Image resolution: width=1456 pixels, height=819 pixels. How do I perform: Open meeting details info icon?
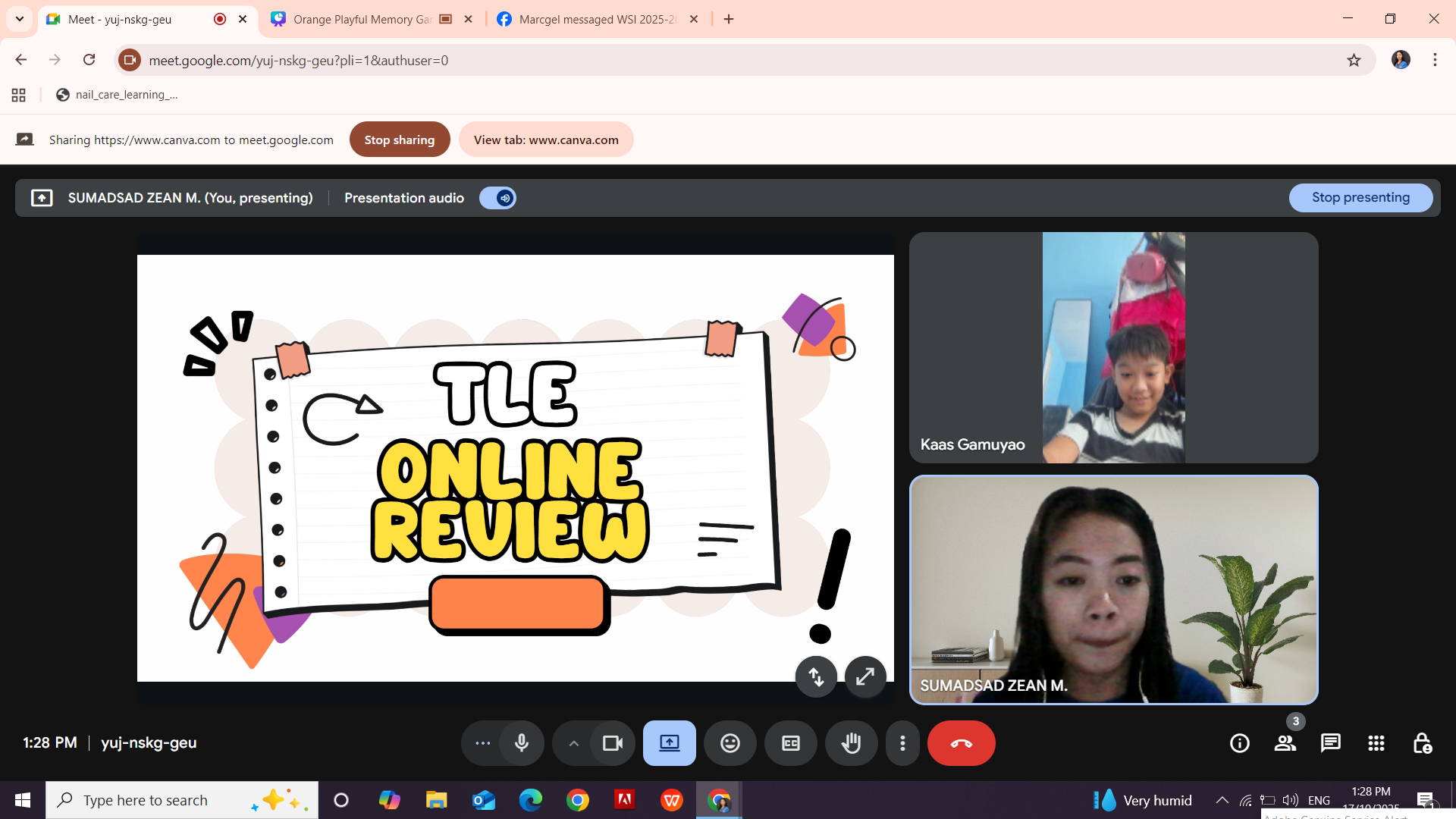1239,743
